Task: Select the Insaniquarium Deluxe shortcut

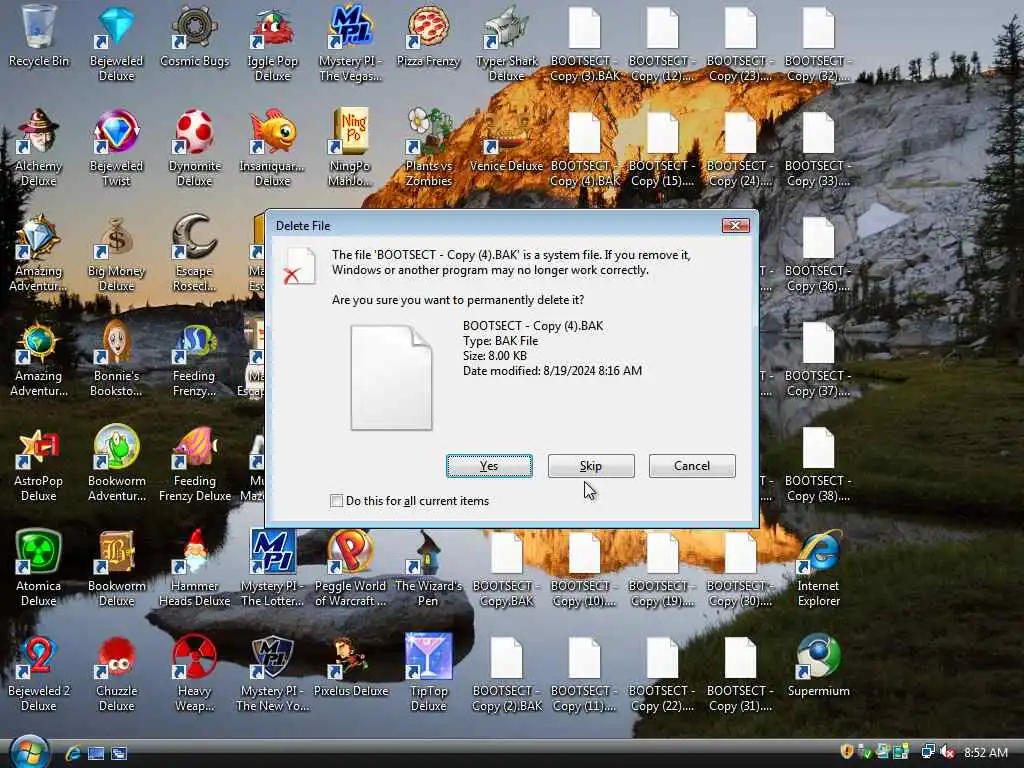Action: 272,148
